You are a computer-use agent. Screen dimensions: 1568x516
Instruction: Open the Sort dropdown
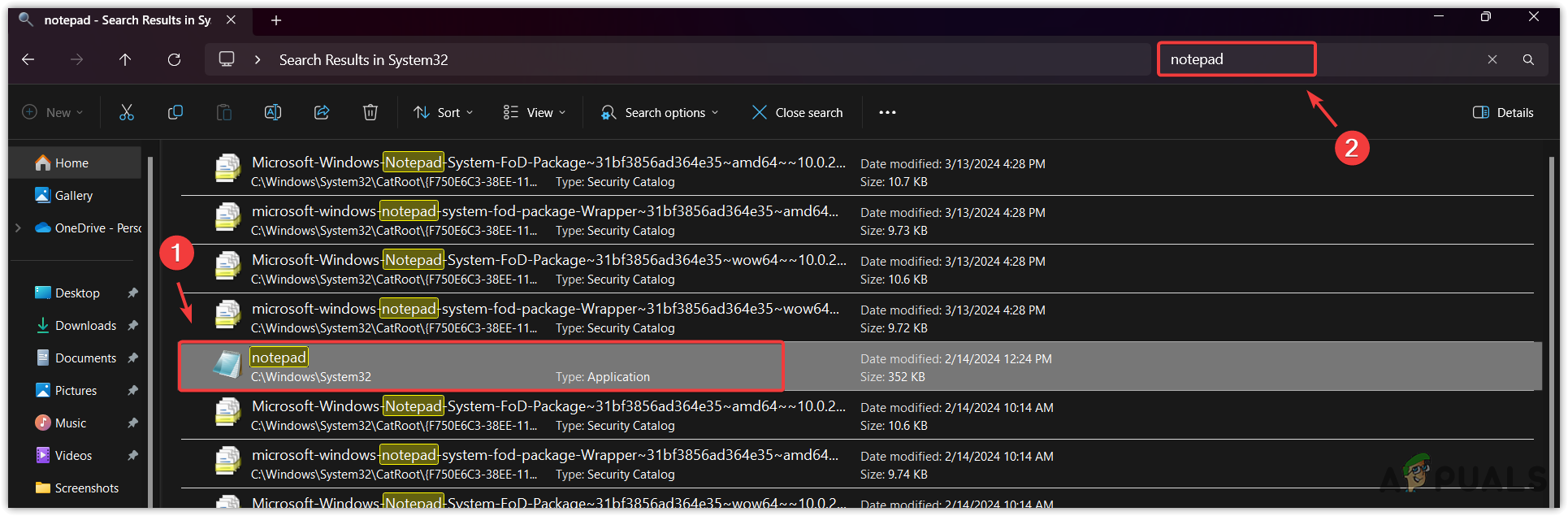pos(444,112)
